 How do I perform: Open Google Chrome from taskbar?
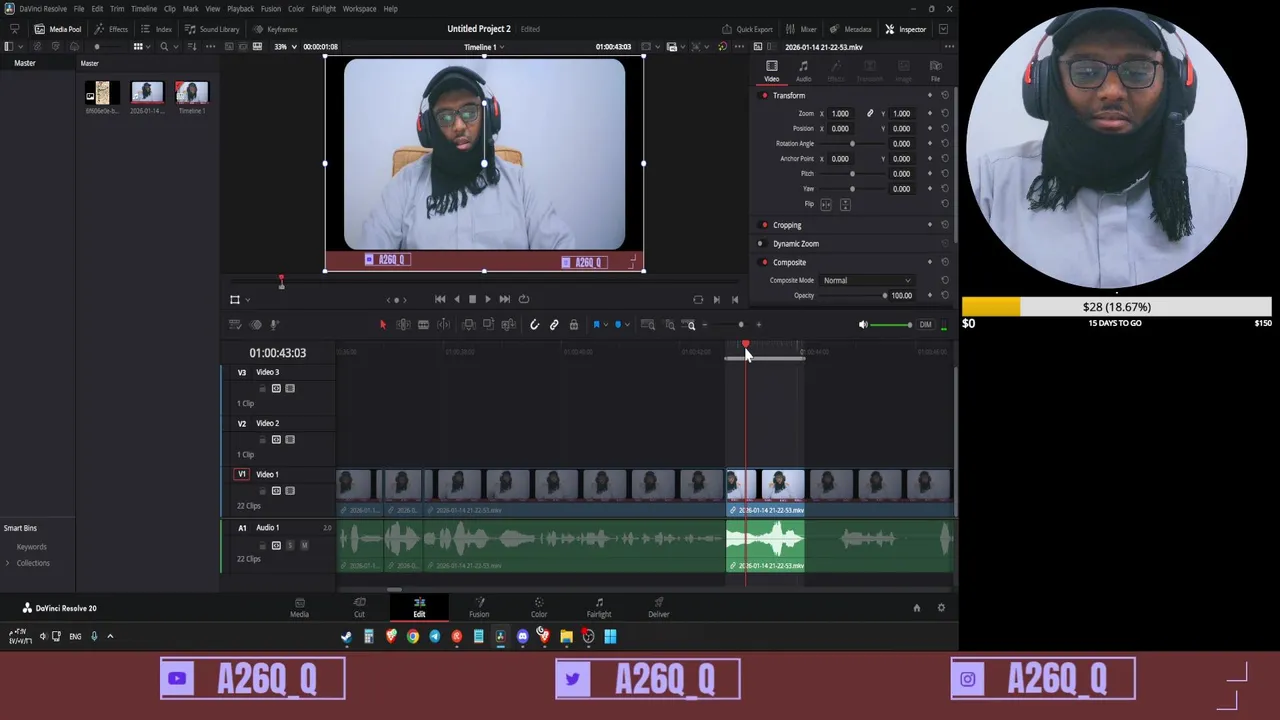(x=413, y=636)
